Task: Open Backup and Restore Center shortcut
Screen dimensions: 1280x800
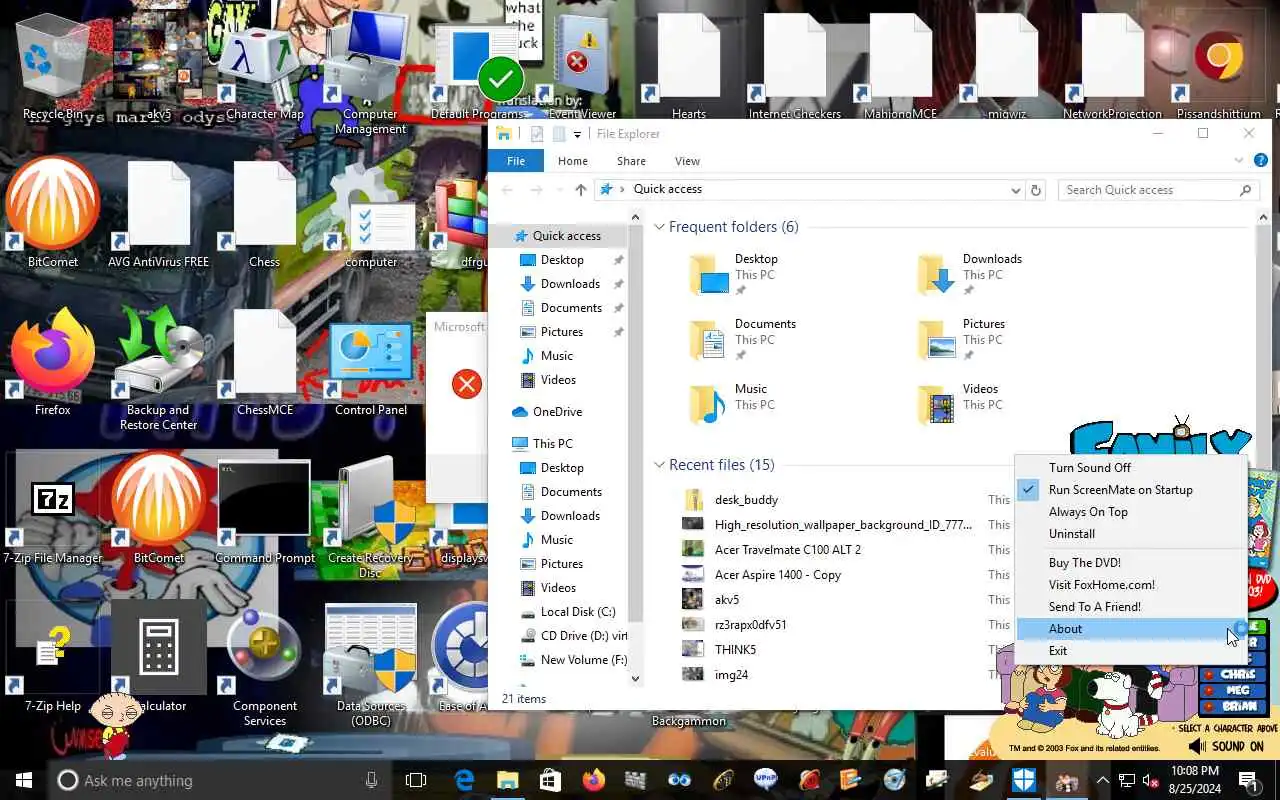Action: (x=158, y=368)
